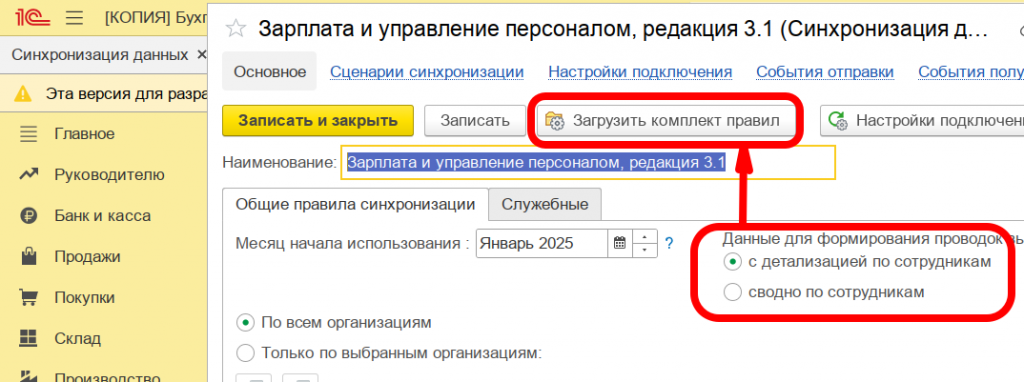Screen dimensions: 1024x382
Task: Click the Записать button
Action: click(475, 120)
